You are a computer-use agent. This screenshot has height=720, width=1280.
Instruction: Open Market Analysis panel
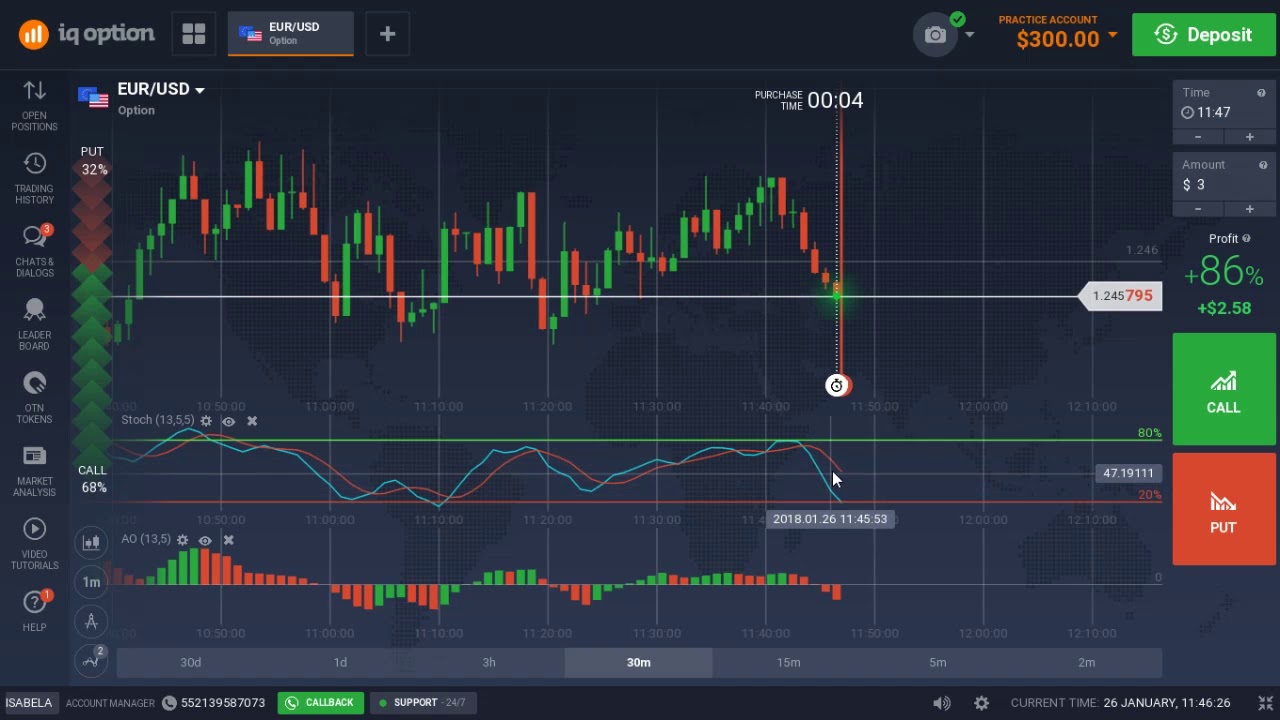[x=35, y=471]
